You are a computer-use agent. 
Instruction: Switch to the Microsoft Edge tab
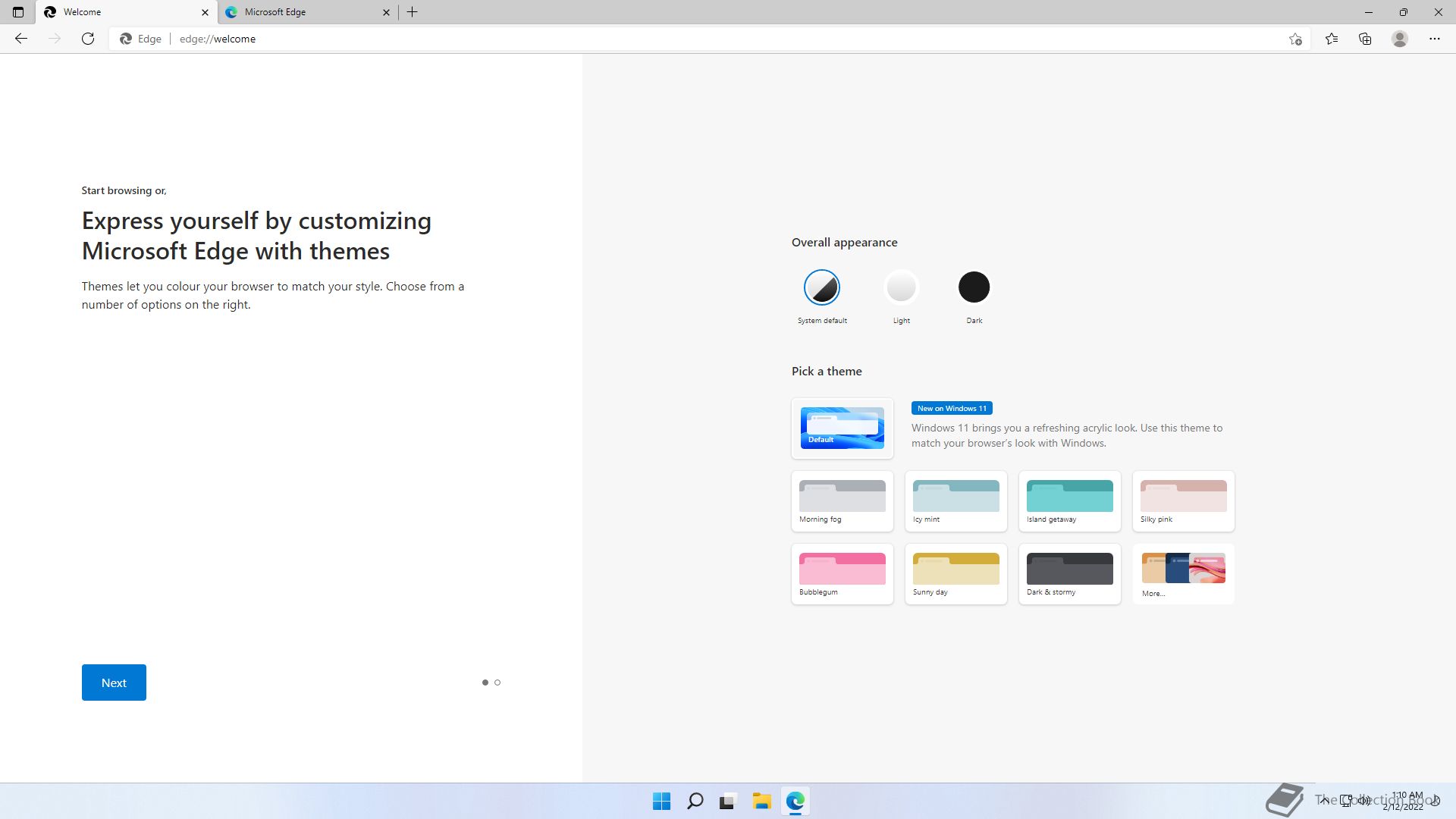pyautogui.click(x=308, y=12)
